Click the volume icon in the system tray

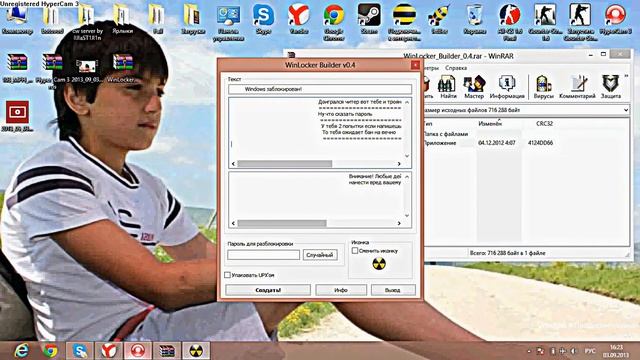coord(573,351)
